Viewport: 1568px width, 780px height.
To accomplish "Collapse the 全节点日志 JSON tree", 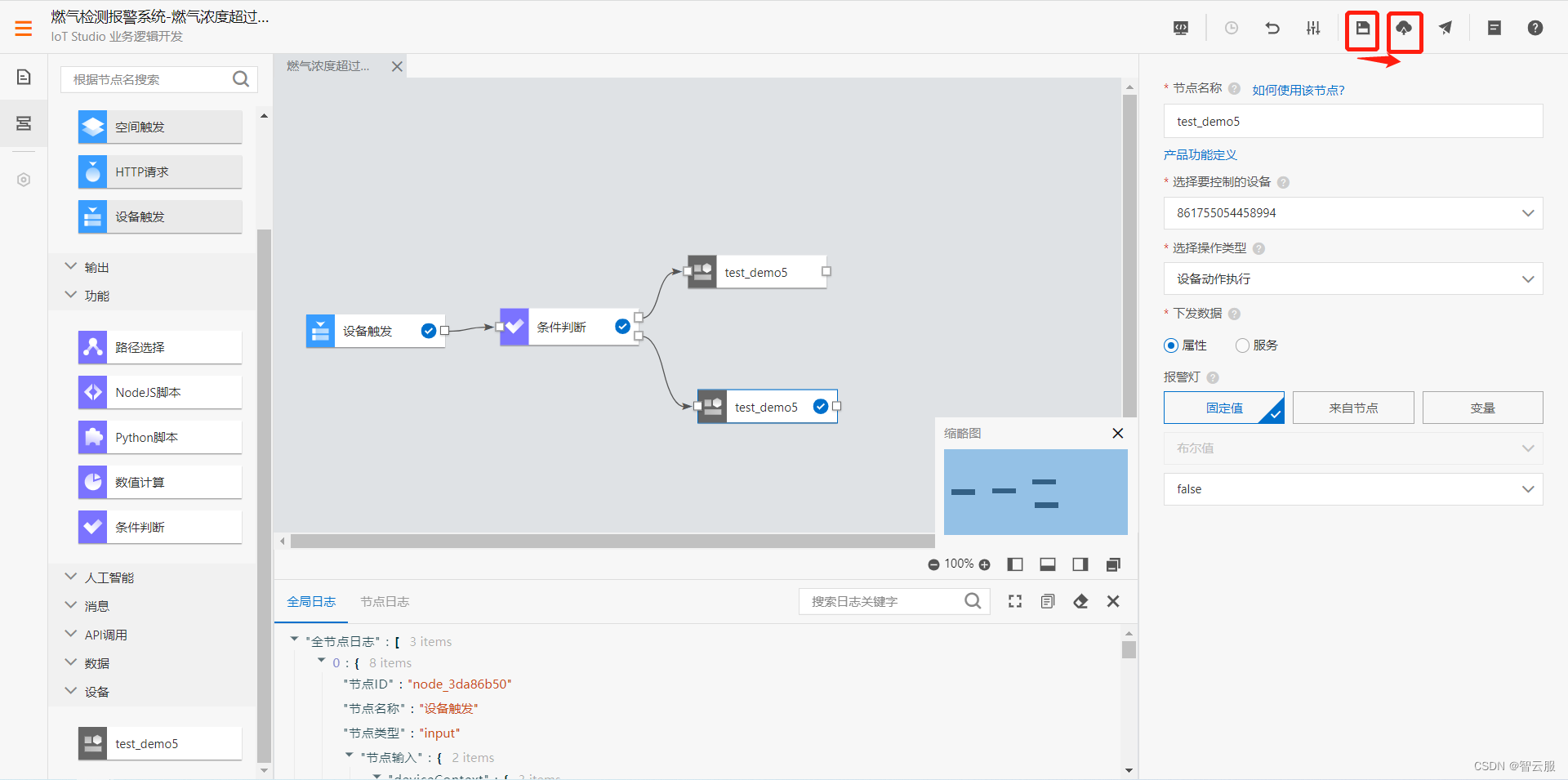I will pyautogui.click(x=294, y=640).
